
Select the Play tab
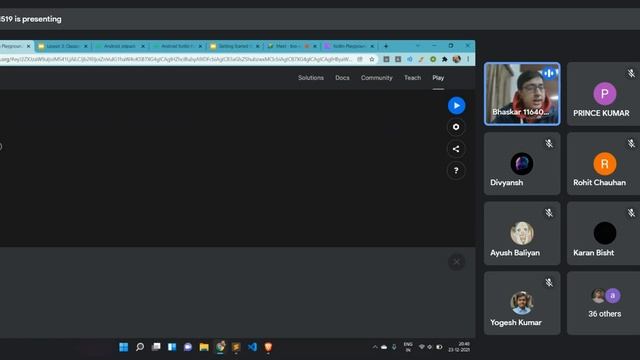(x=438, y=78)
